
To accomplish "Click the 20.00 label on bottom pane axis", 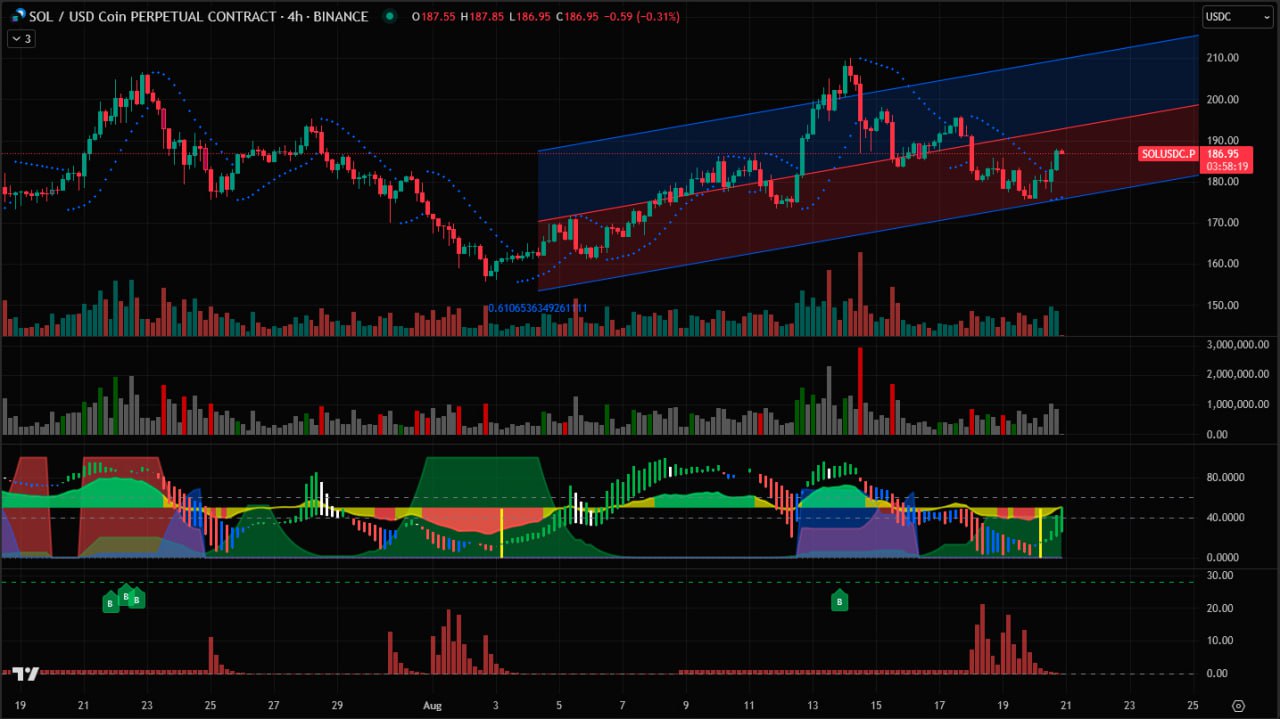I will tap(1220, 607).
